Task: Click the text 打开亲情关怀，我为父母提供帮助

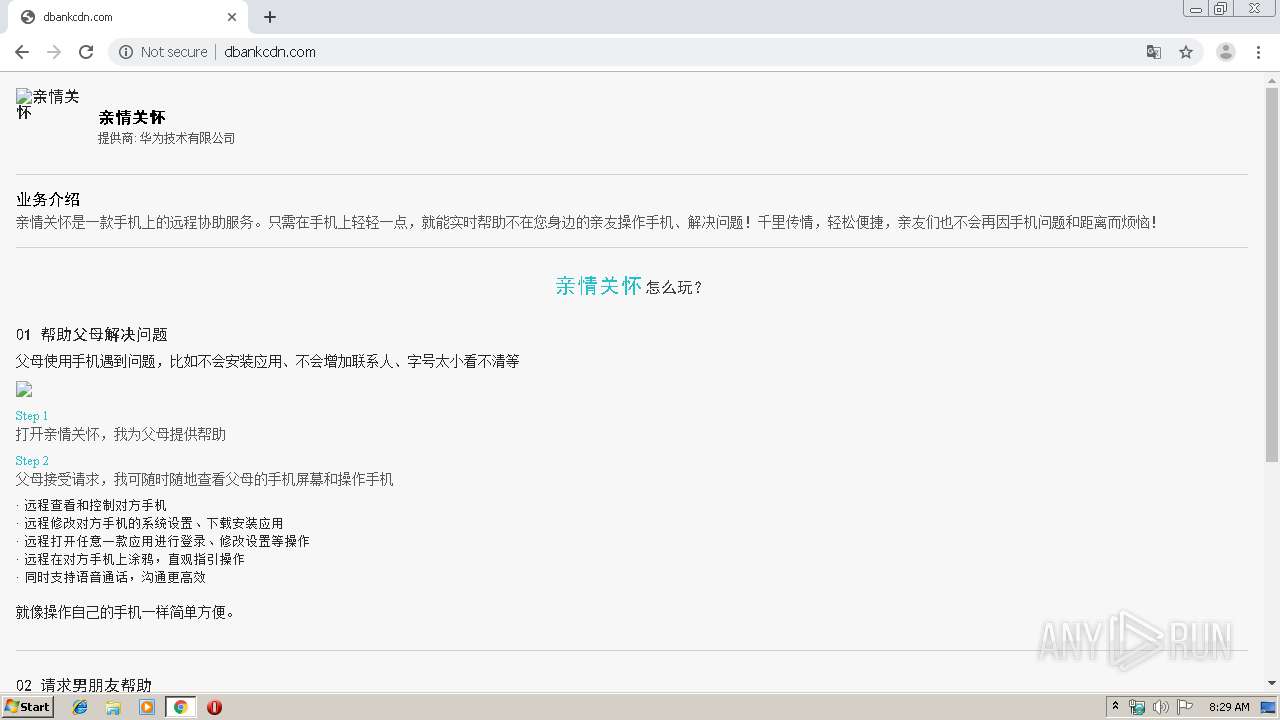Action: tap(121, 434)
